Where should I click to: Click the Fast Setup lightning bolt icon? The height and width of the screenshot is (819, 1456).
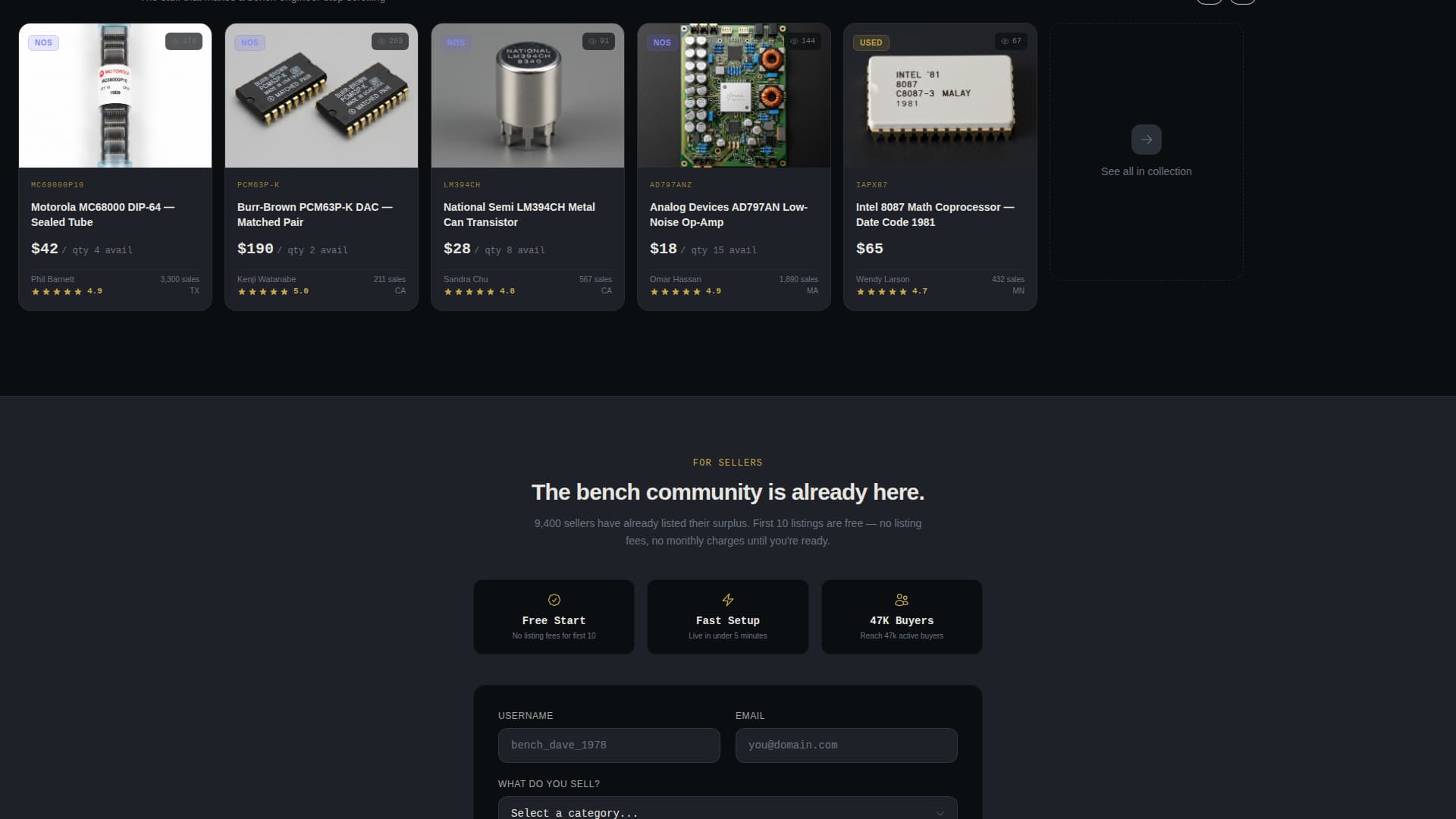click(x=728, y=600)
